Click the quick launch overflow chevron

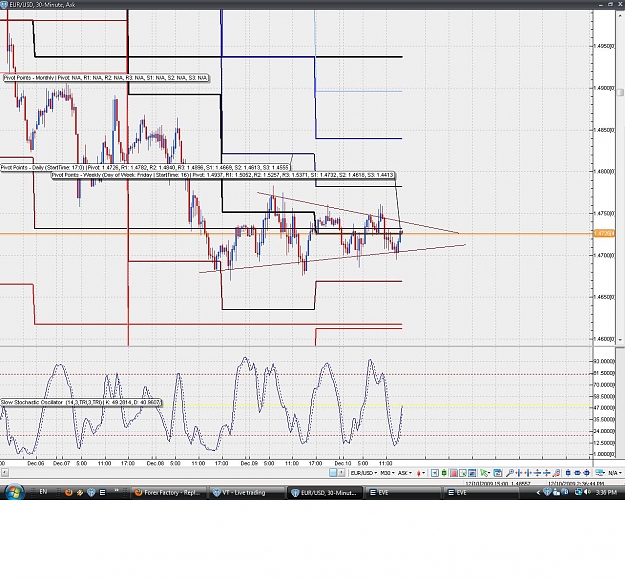(116, 490)
